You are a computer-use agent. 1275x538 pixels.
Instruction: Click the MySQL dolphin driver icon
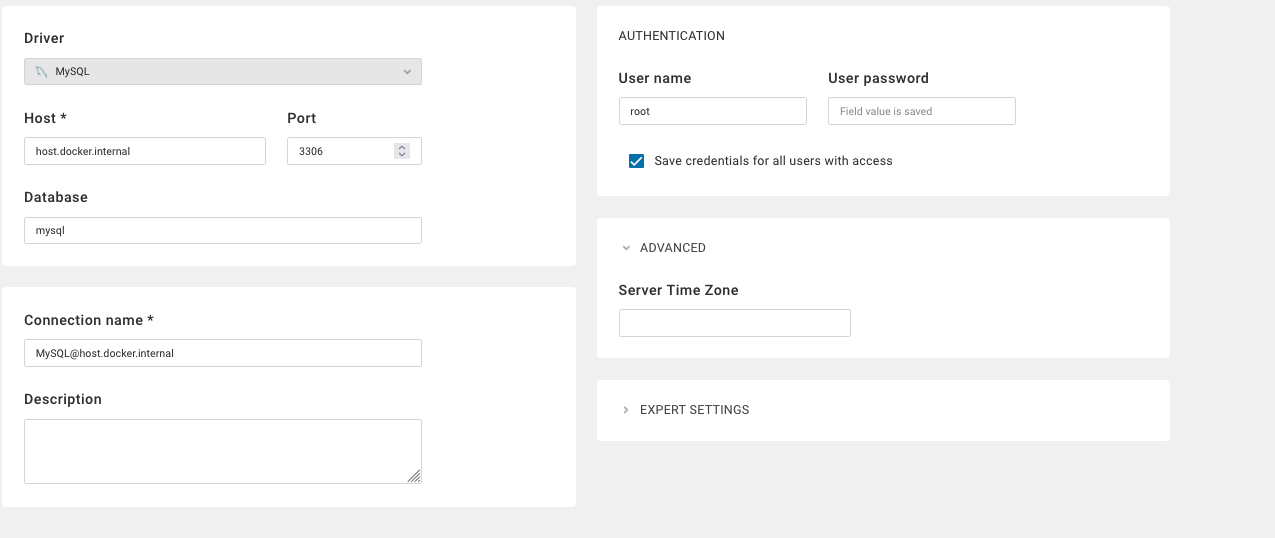click(40, 72)
